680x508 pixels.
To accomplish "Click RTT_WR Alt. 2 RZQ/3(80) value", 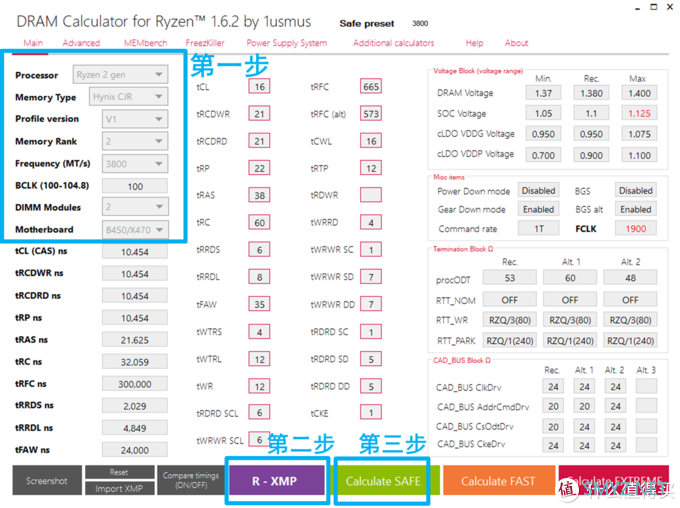I will [x=630, y=320].
